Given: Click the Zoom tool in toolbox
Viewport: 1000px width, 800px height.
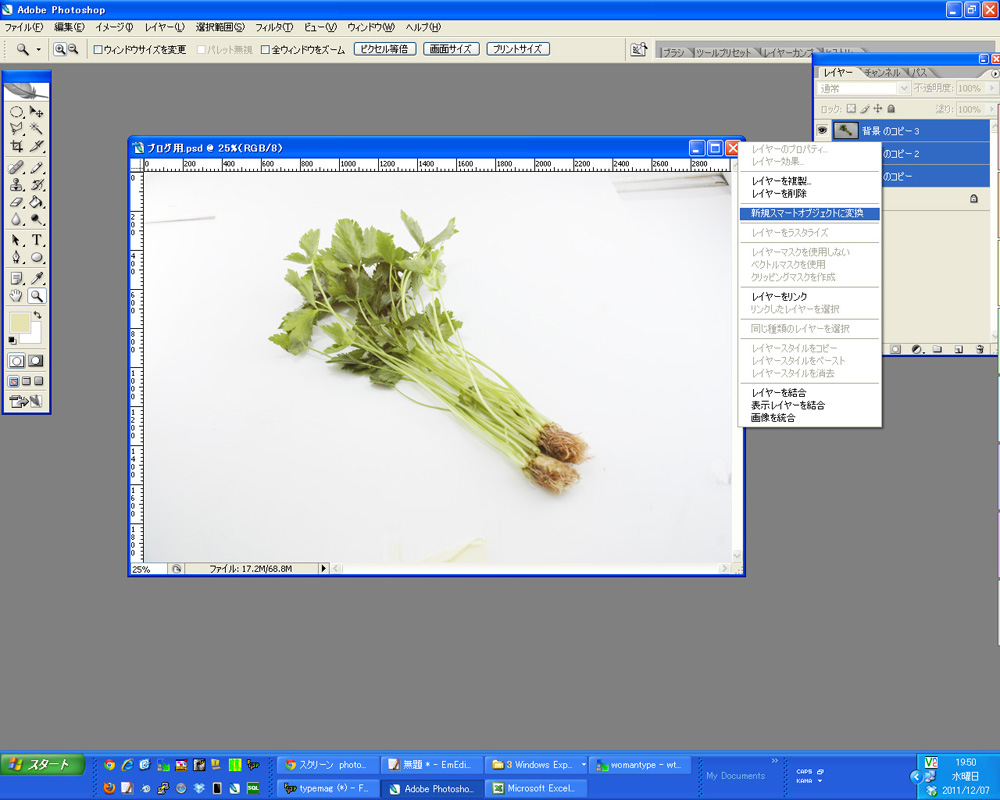Looking at the screenshot, I should (36, 296).
